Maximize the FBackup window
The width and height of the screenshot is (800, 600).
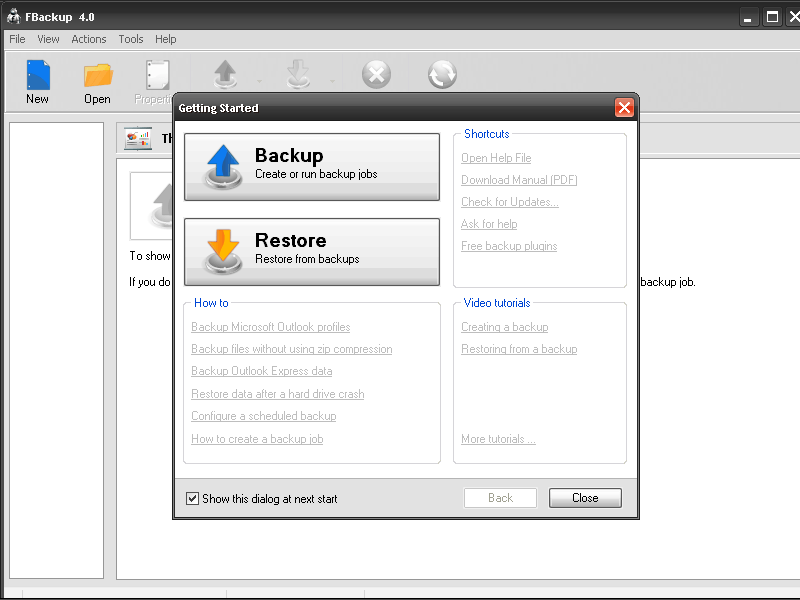pos(772,17)
